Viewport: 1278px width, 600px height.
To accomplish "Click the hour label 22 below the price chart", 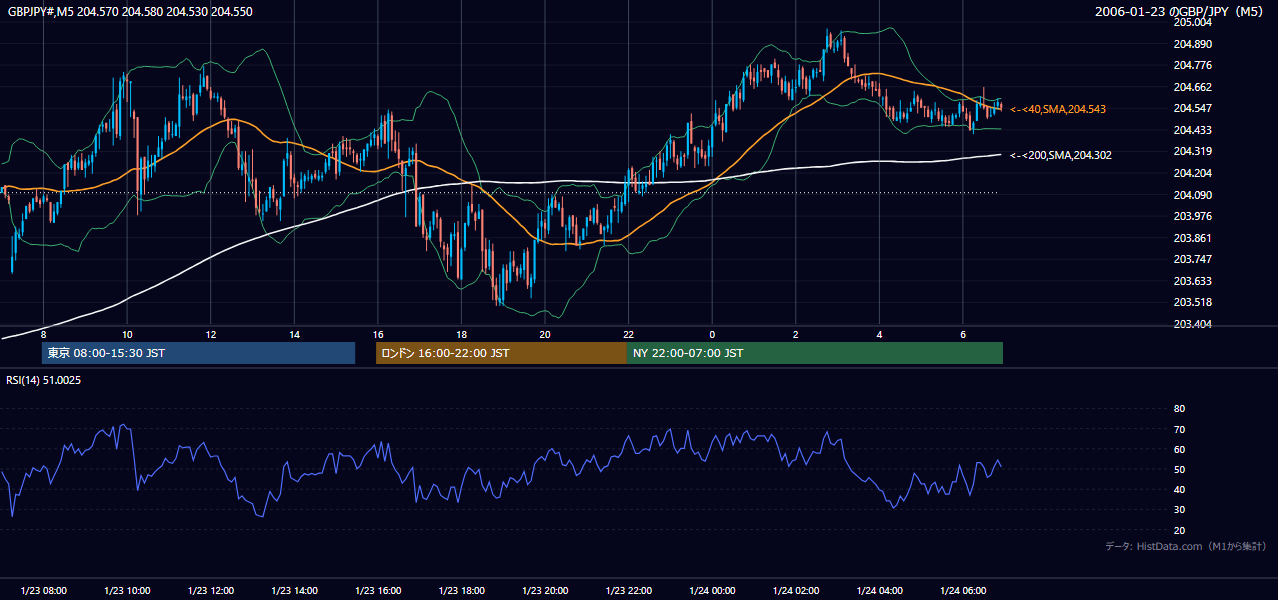I will pyautogui.click(x=628, y=334).
